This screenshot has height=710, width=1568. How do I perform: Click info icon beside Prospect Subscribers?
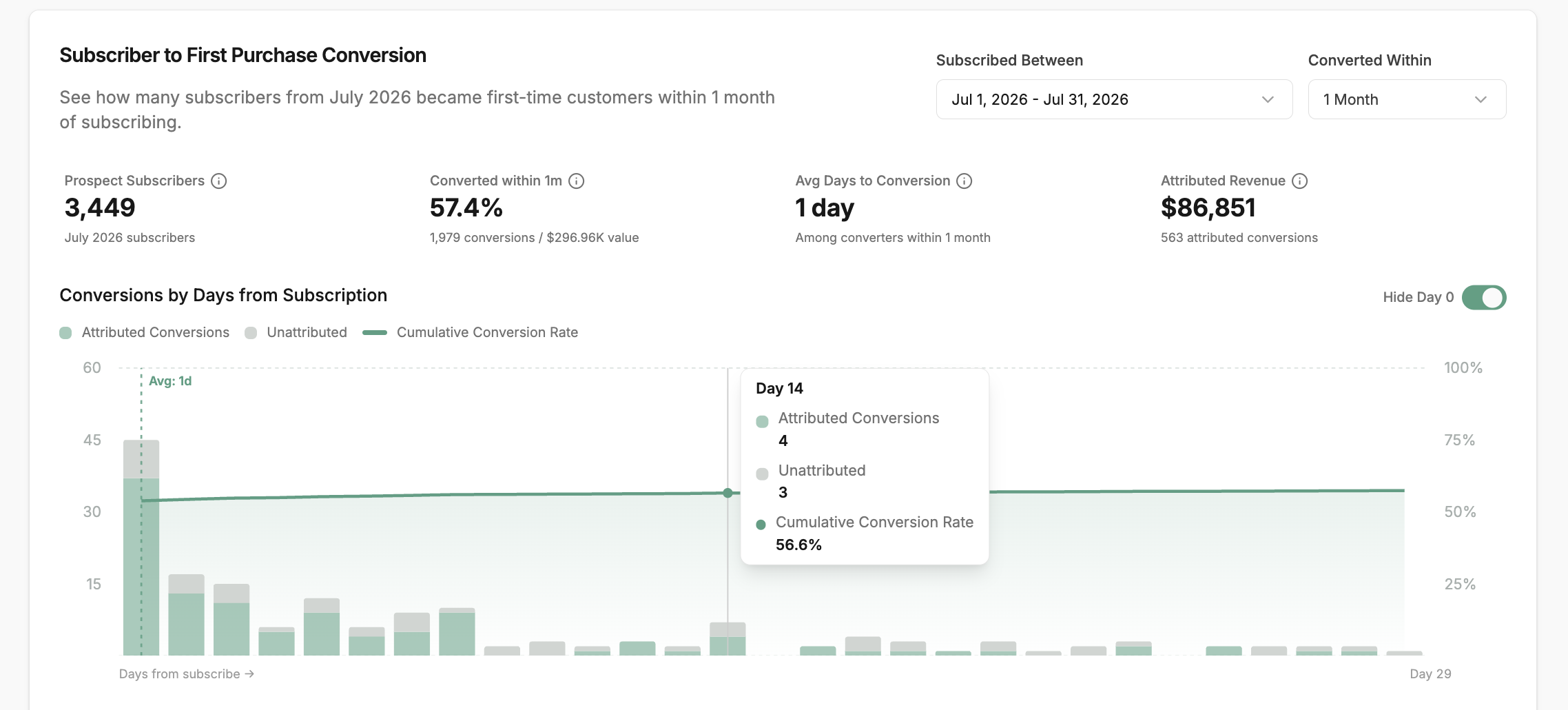coord(218,181)
